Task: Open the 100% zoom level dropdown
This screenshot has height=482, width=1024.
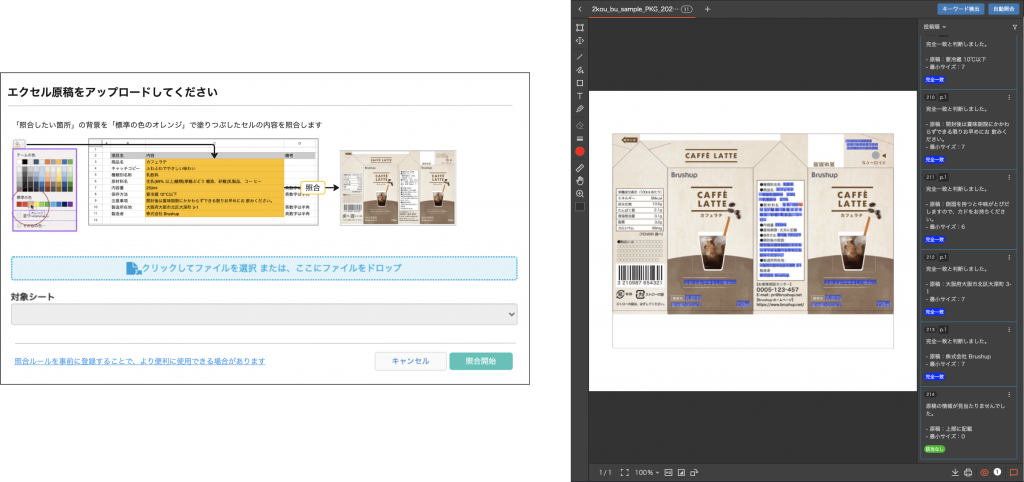Action: pyautogui.click(x=648, y=472)
